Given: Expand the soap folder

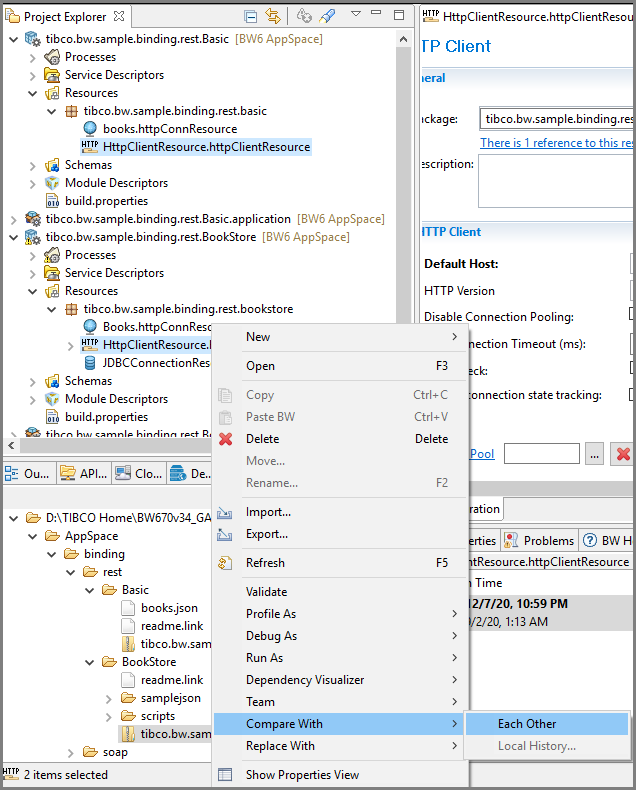Looking at the screenshot, I should tap(71, 753).
